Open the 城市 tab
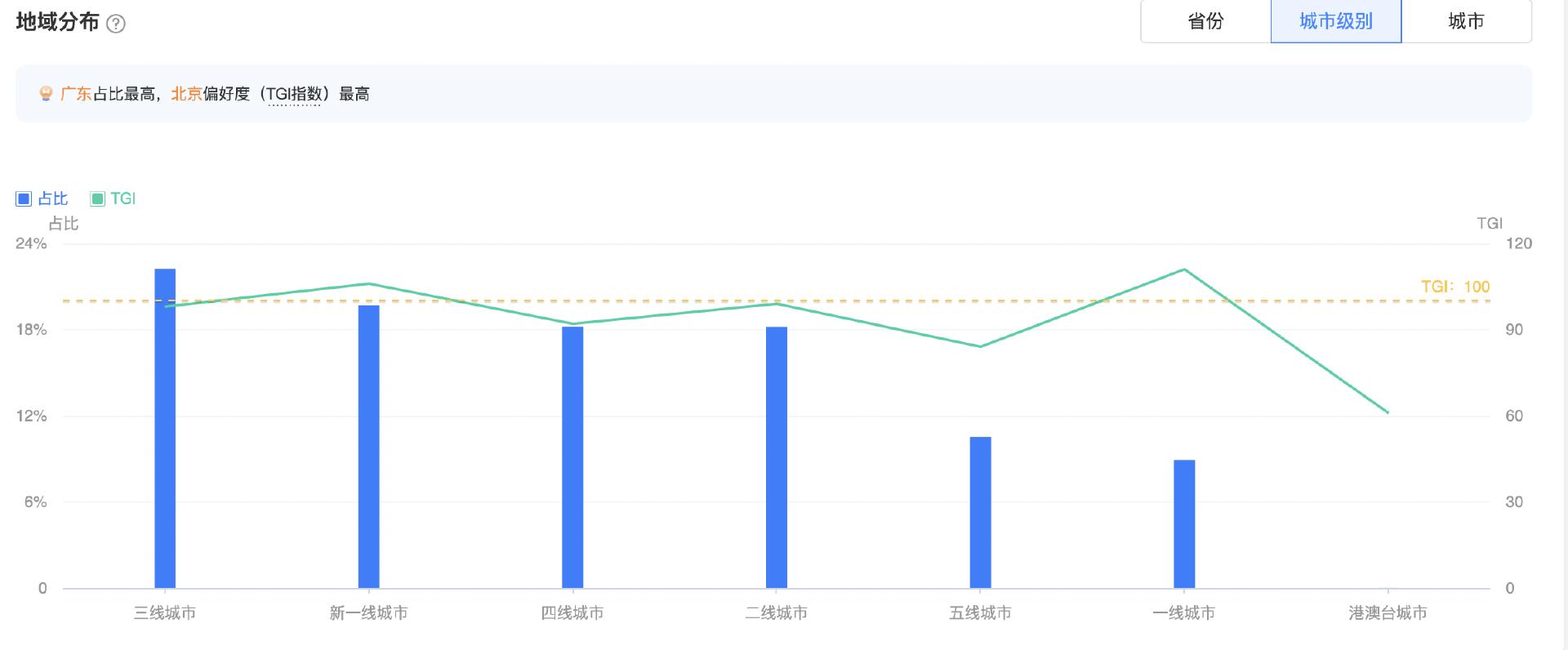1568x650 pixels. (1466, 21)
